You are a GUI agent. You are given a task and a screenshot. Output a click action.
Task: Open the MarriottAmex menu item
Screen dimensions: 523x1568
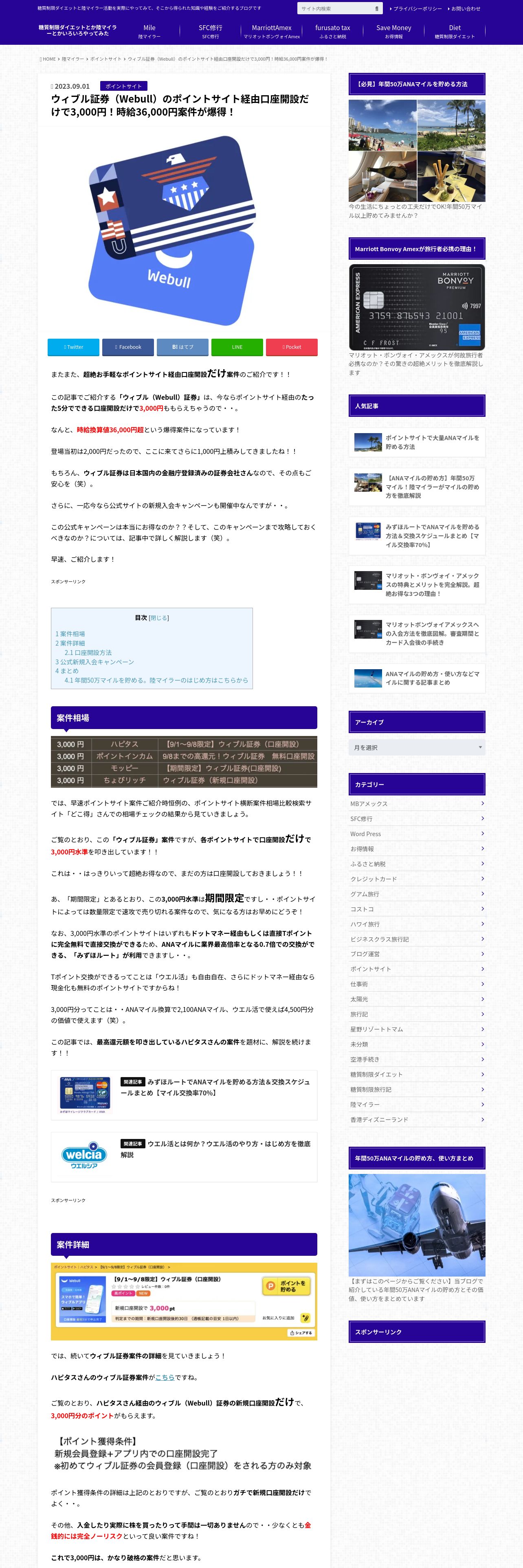coord(272,32)
